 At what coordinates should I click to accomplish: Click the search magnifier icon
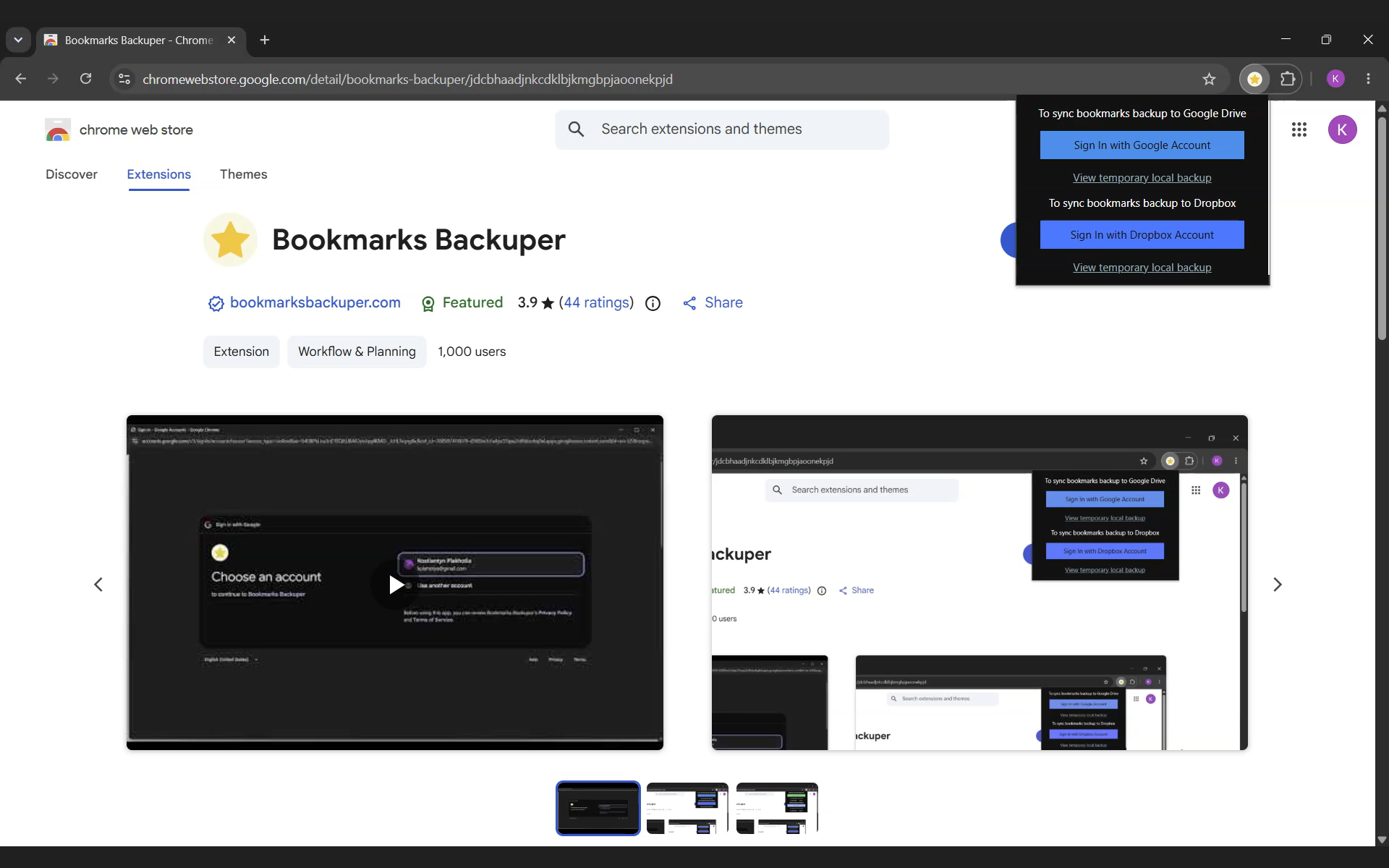[x=576, y=129]
